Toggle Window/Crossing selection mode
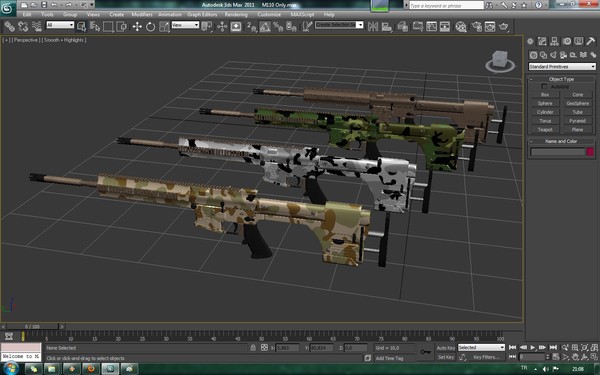600x375 pixels. pyautogui.click(x=122, y=26)
